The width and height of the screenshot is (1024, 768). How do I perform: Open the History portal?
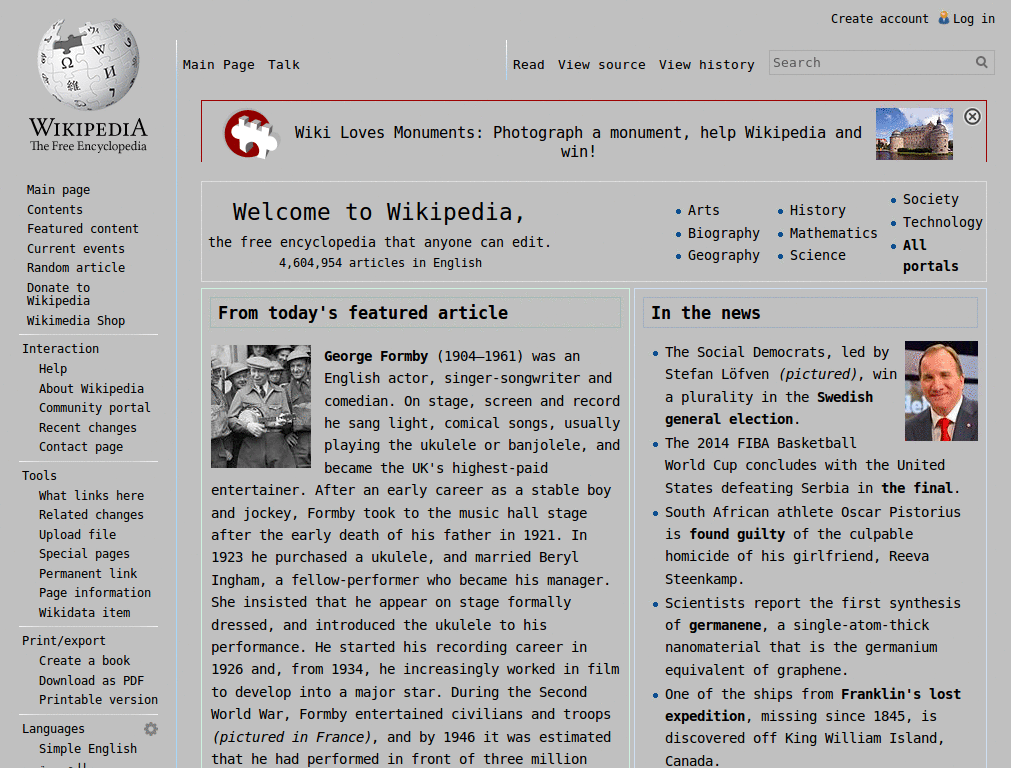point(818,210)
